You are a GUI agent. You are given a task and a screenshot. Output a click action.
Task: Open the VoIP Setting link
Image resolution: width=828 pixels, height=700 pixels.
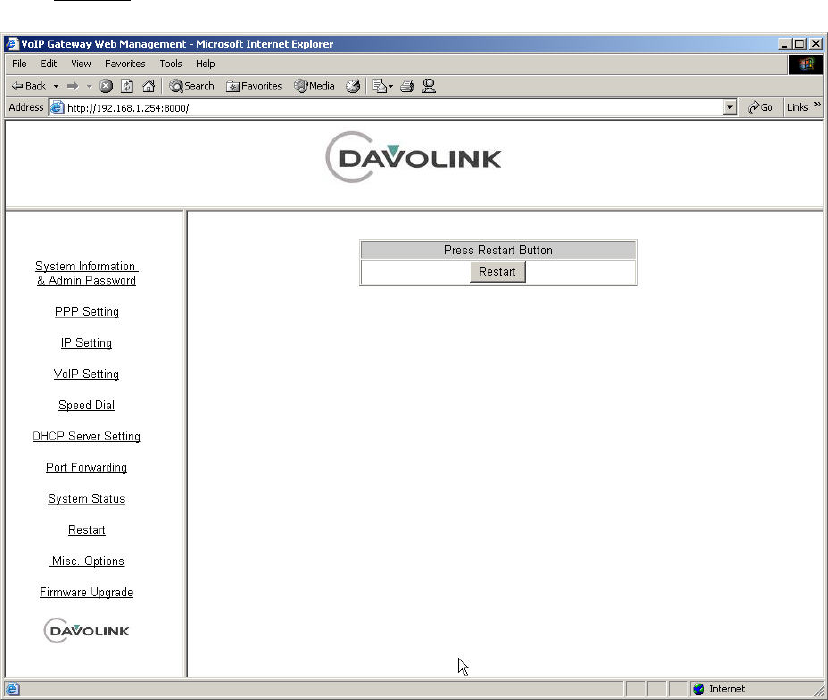pos(86,374)
